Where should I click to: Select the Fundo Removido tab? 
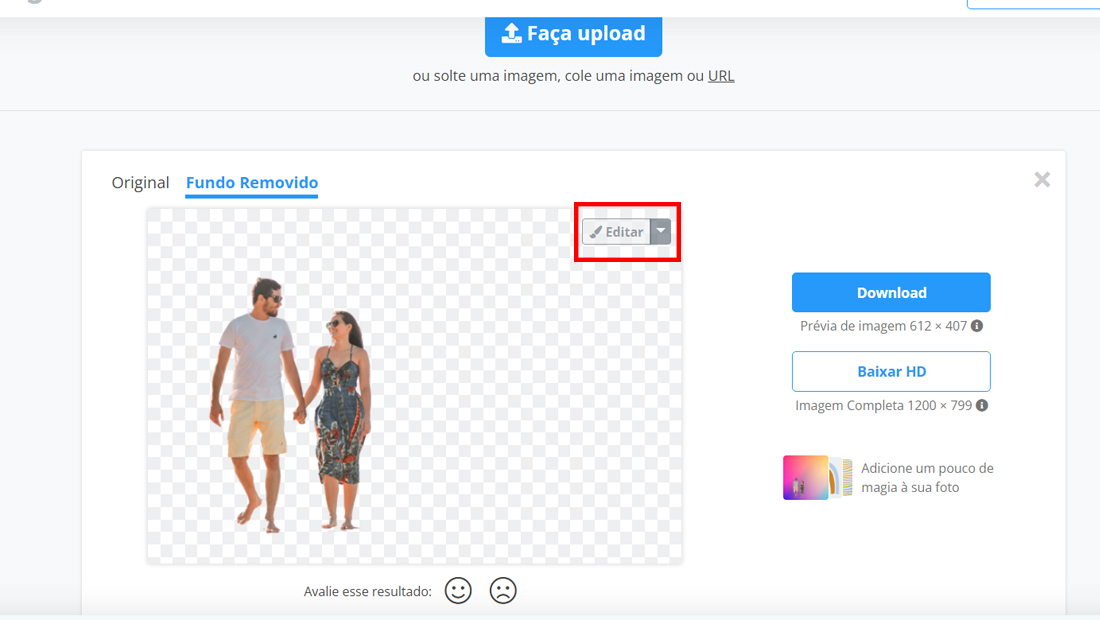[x=252, y=182]
